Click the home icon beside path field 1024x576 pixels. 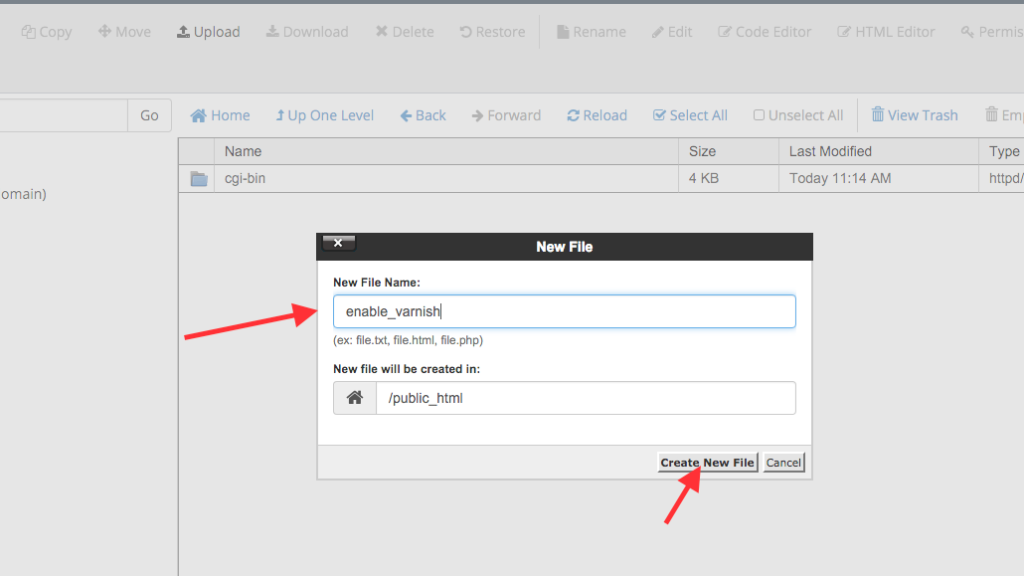355,398
